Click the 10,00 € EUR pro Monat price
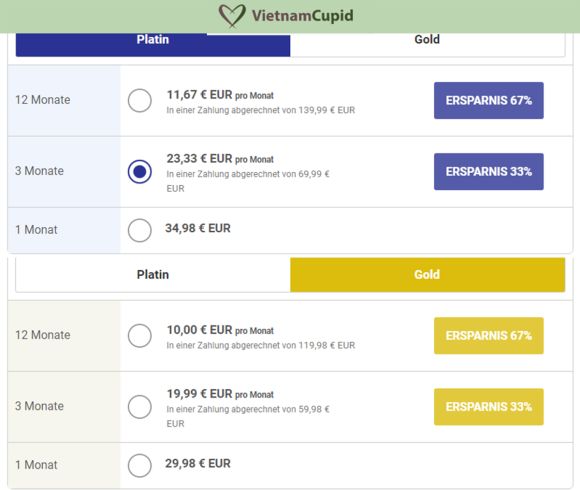The image size is (580, 490). coord(220,330)
